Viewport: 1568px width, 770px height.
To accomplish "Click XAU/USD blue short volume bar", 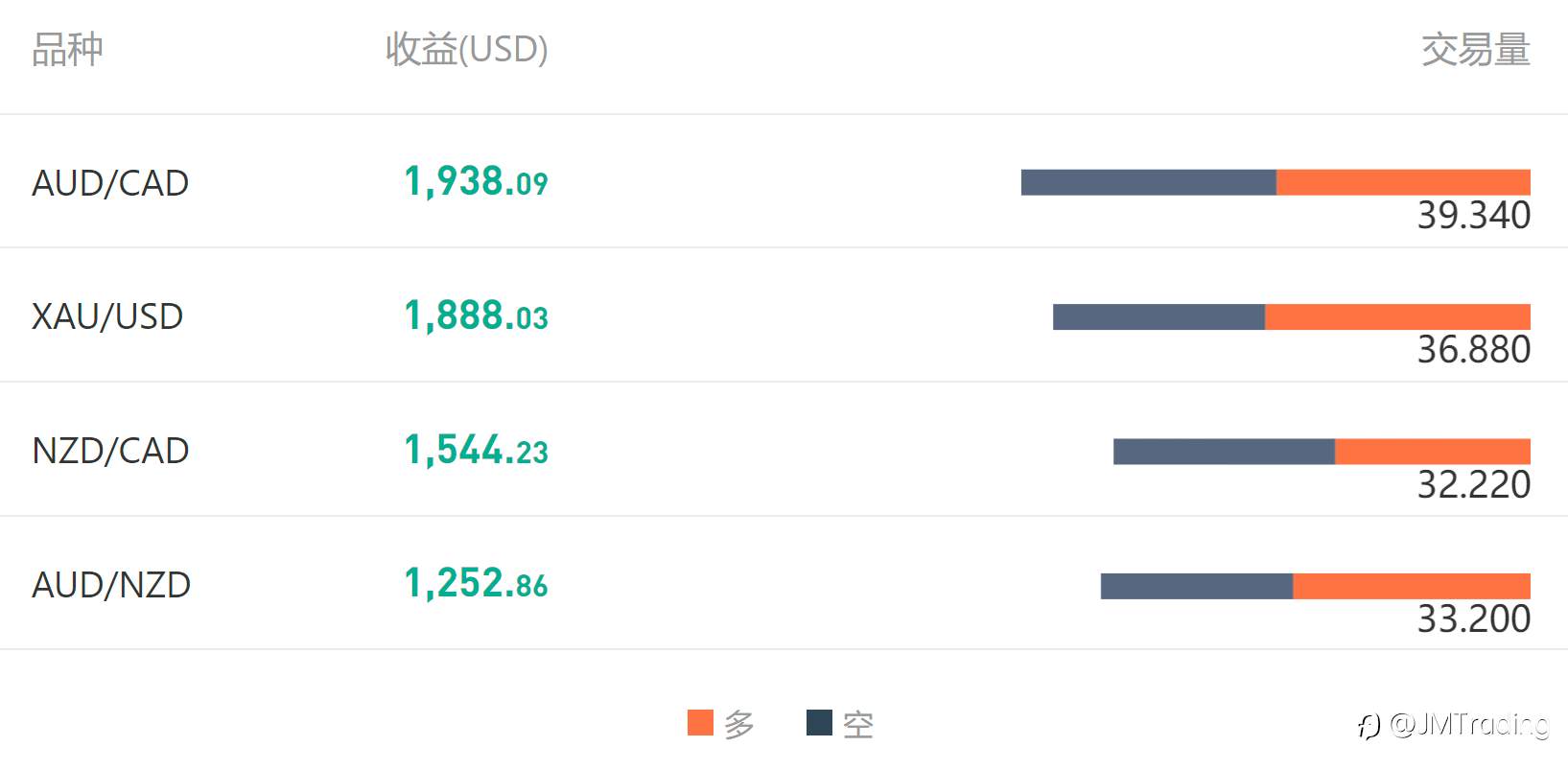I will [1158, 316].
